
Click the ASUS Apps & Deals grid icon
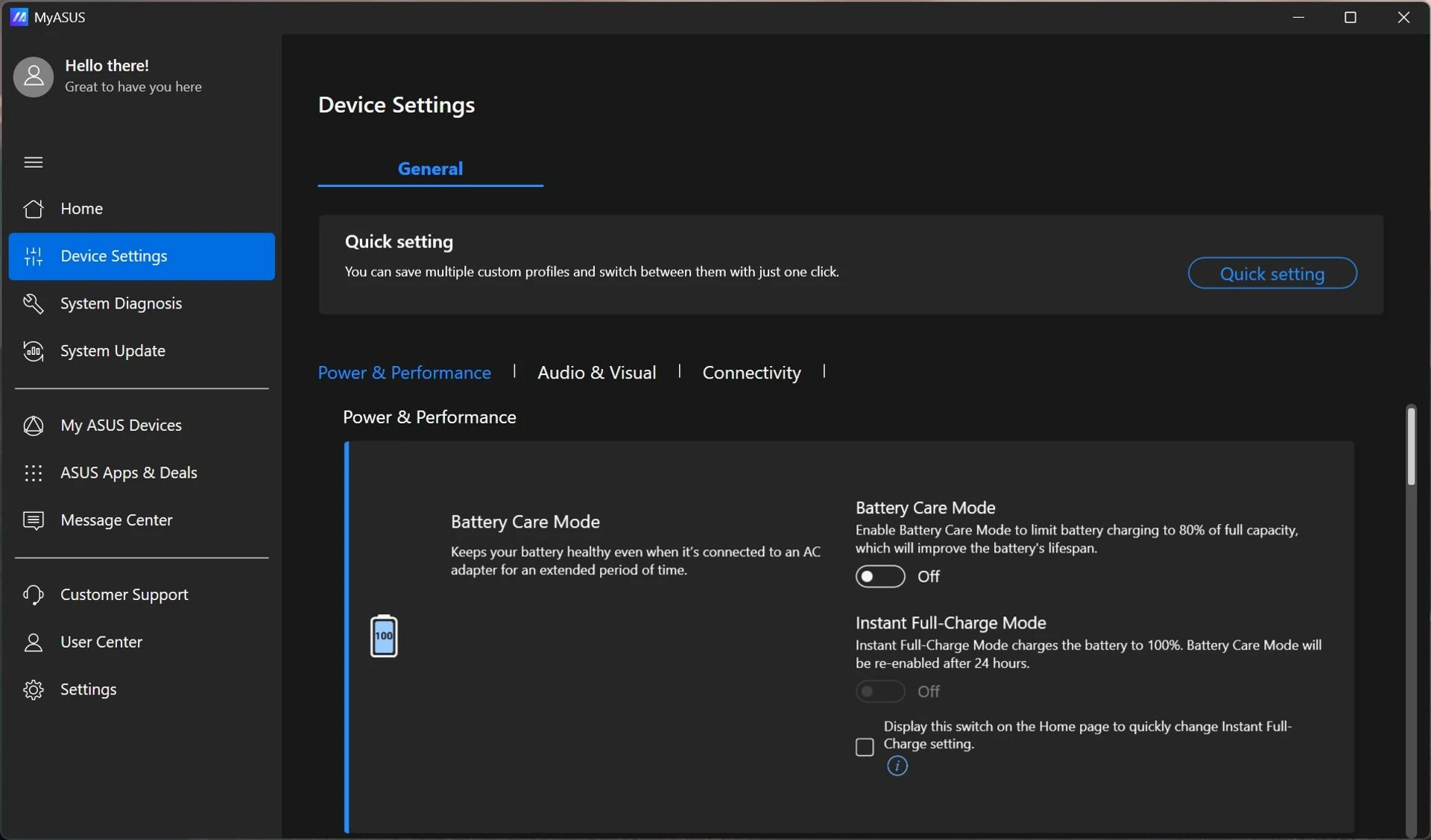[34, 473]
